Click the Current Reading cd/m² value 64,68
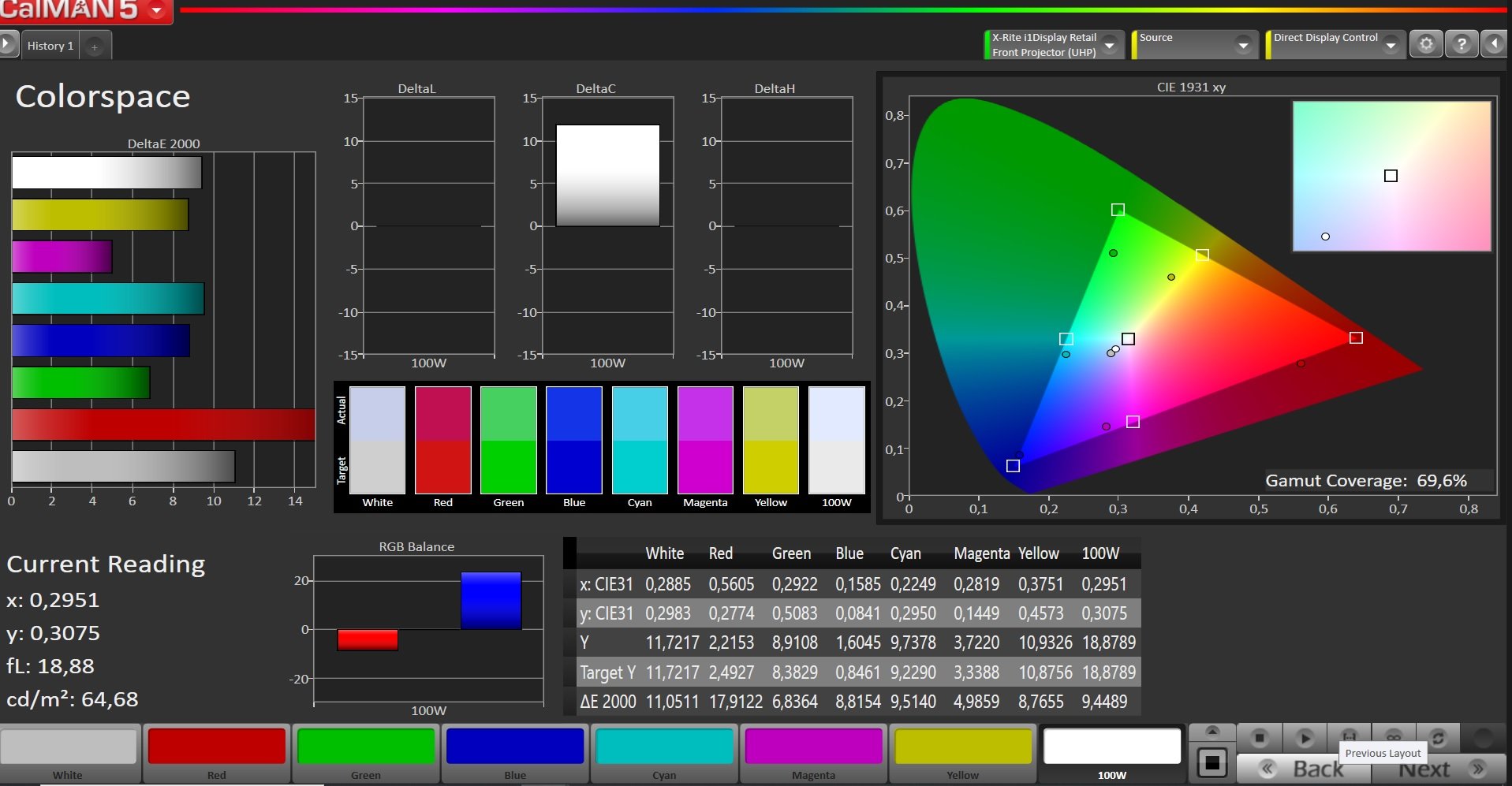 (109, 699)
